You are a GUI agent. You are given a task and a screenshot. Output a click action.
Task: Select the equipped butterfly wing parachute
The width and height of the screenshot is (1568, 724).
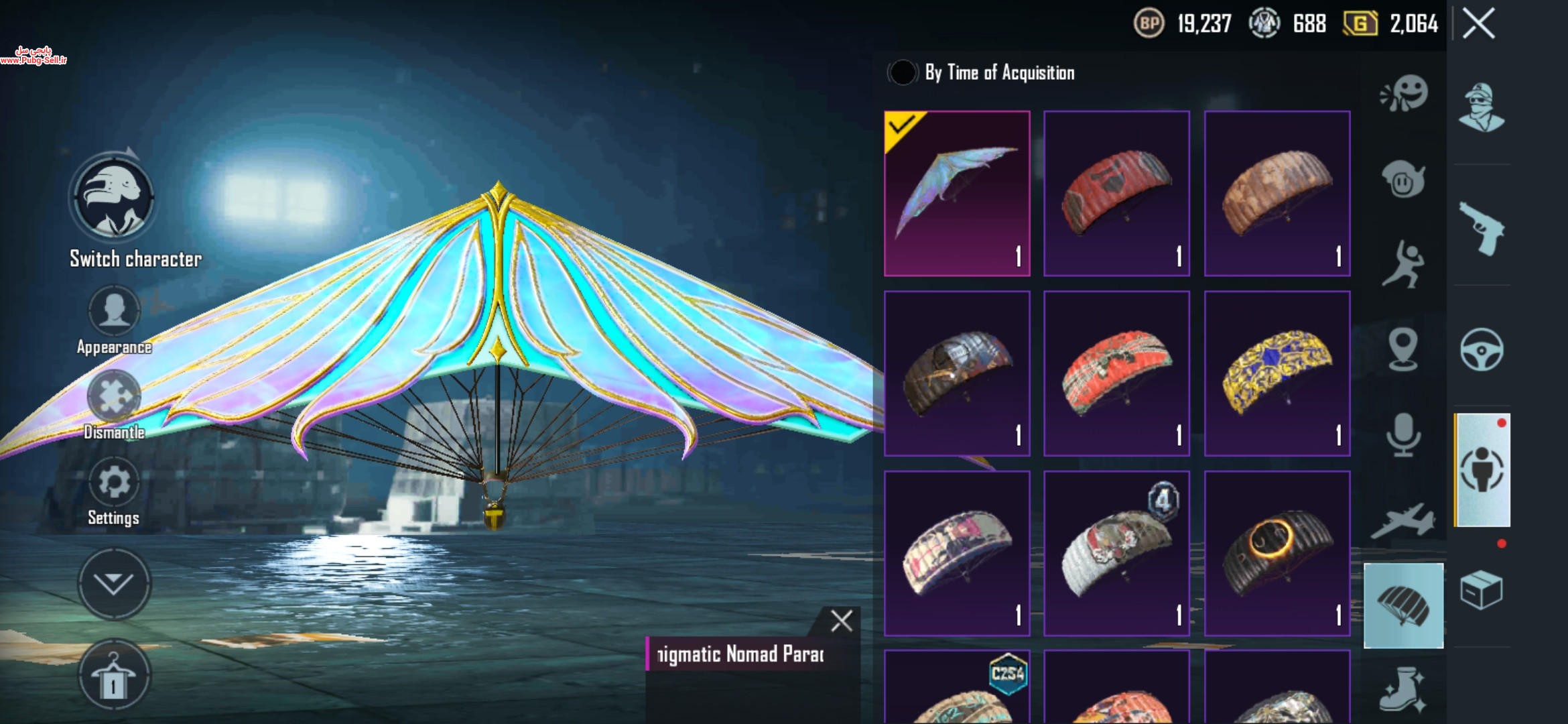click(957, 194)
